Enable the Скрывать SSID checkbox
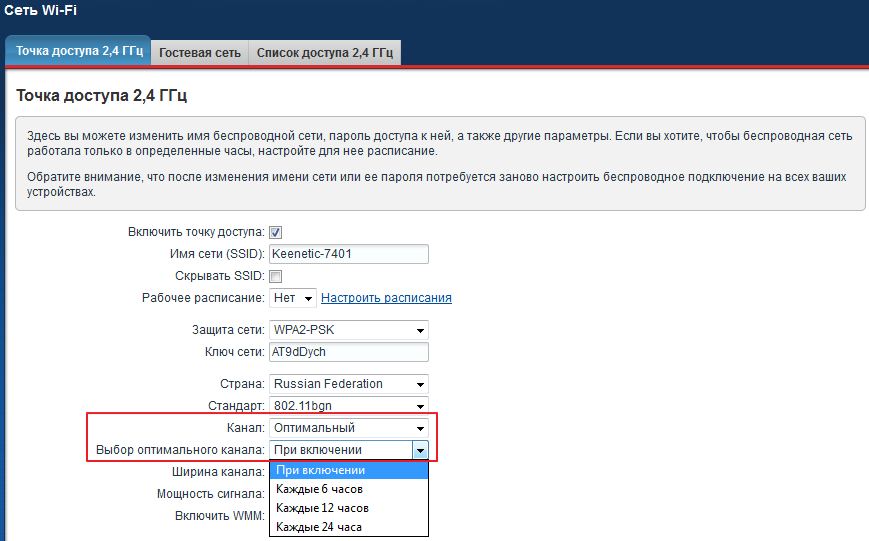 (x=276, y=276)
